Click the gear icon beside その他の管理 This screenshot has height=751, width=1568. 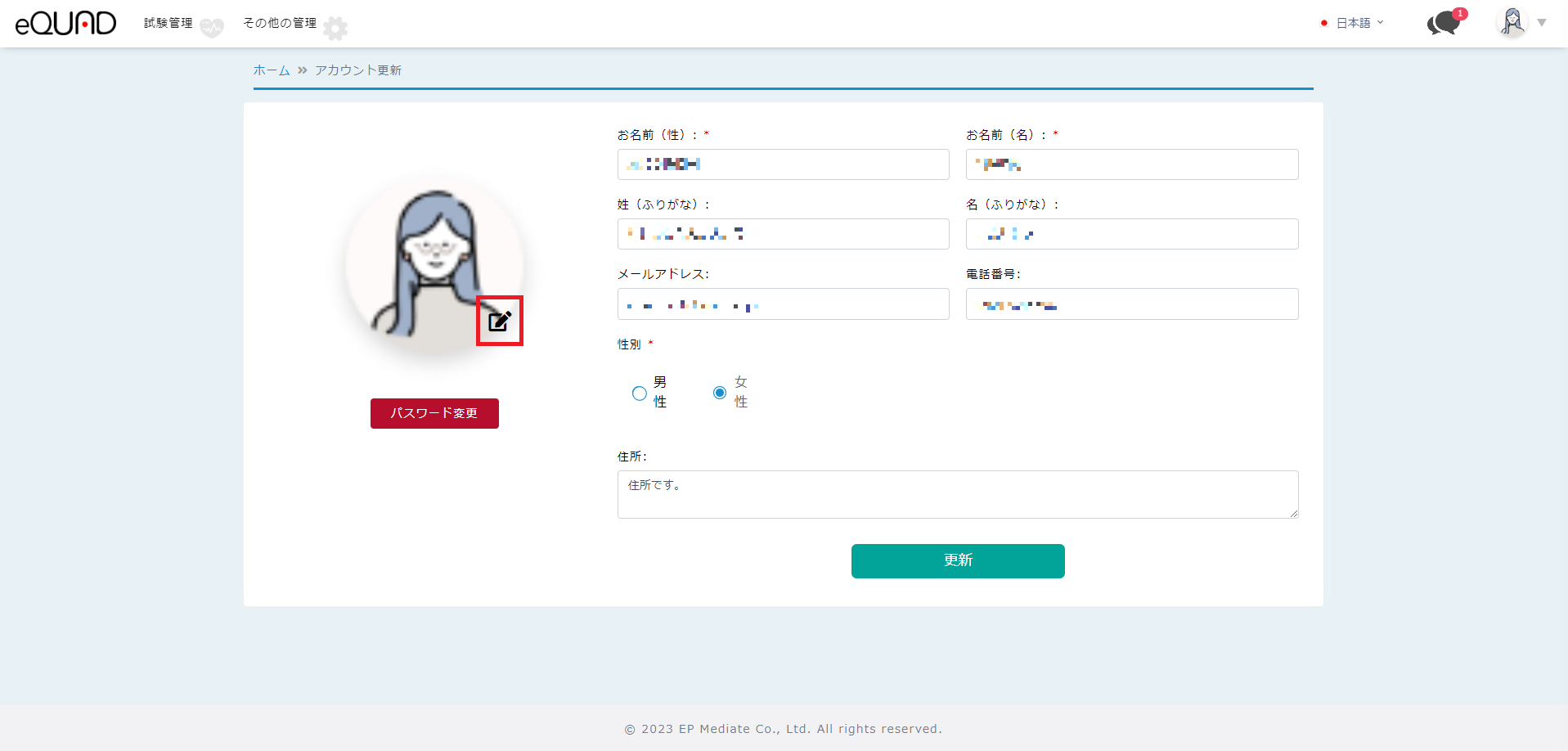[335, 29]
